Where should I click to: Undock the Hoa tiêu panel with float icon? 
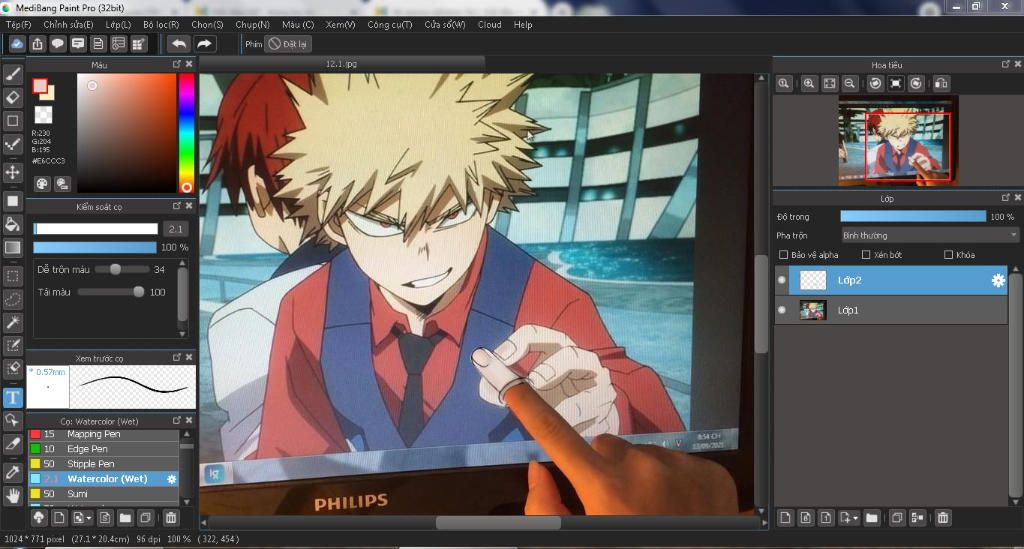1006,64
